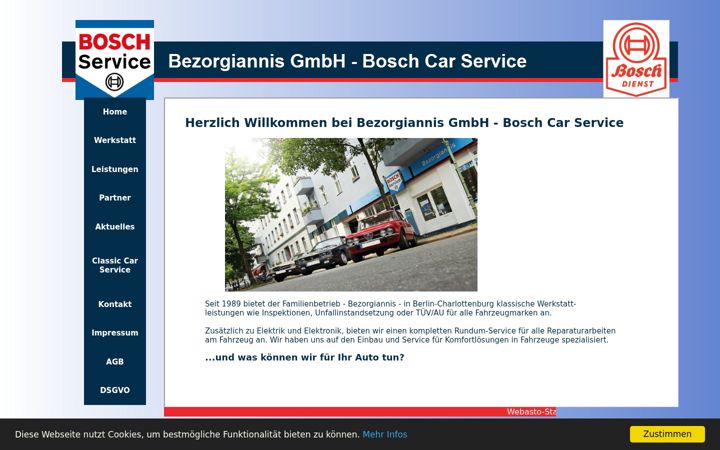Click Zustimmen to accept cookies
The image size is (720, 450).
click(667, 434)
